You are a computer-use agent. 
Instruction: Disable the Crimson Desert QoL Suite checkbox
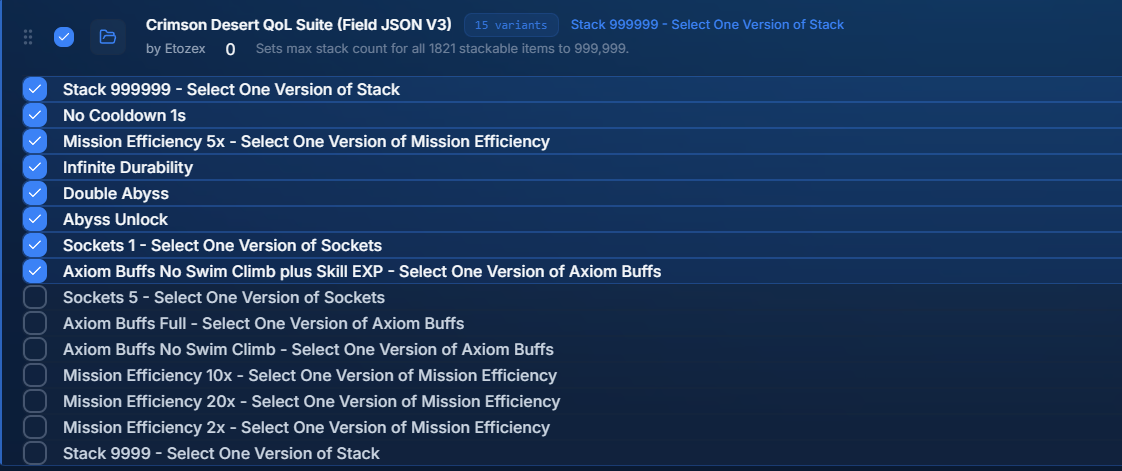coord(64,37)
